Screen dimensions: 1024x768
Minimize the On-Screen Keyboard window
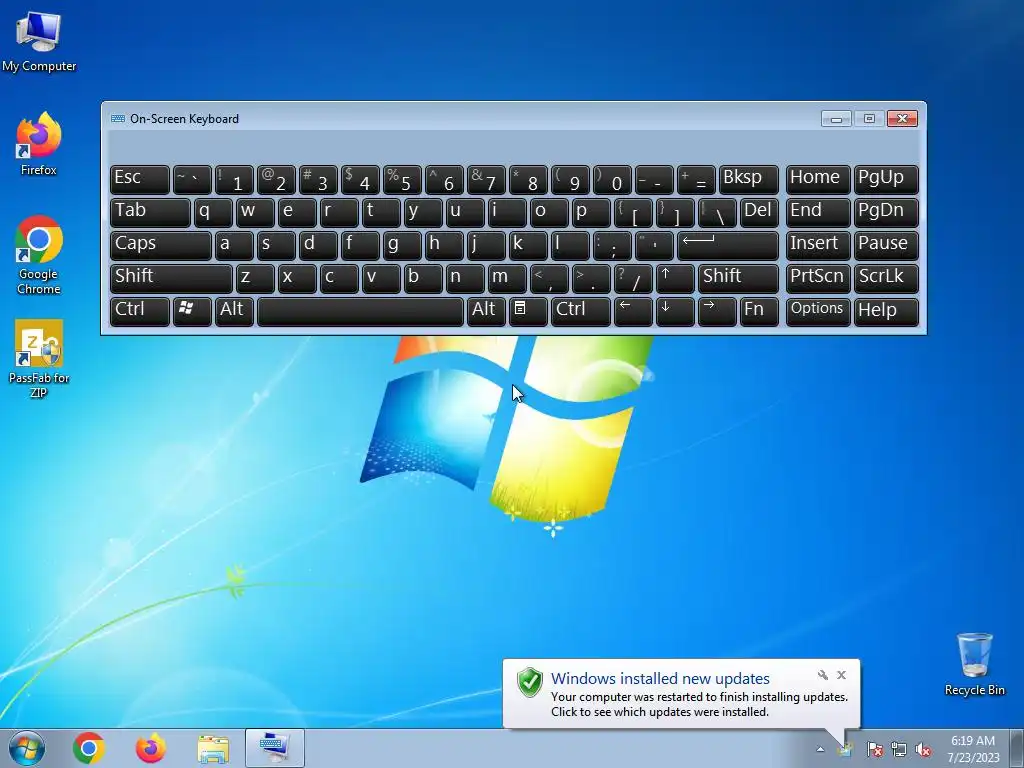[x=836, y=119]
